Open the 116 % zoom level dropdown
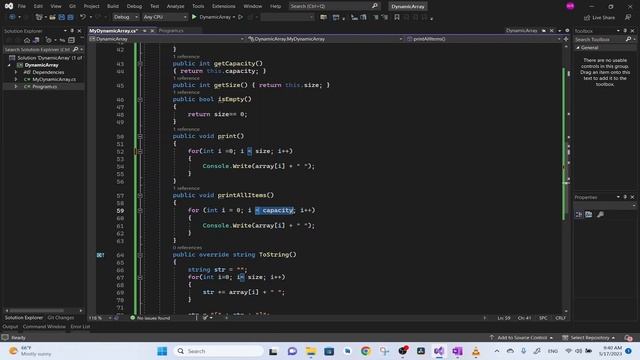 tap(100, 318)
